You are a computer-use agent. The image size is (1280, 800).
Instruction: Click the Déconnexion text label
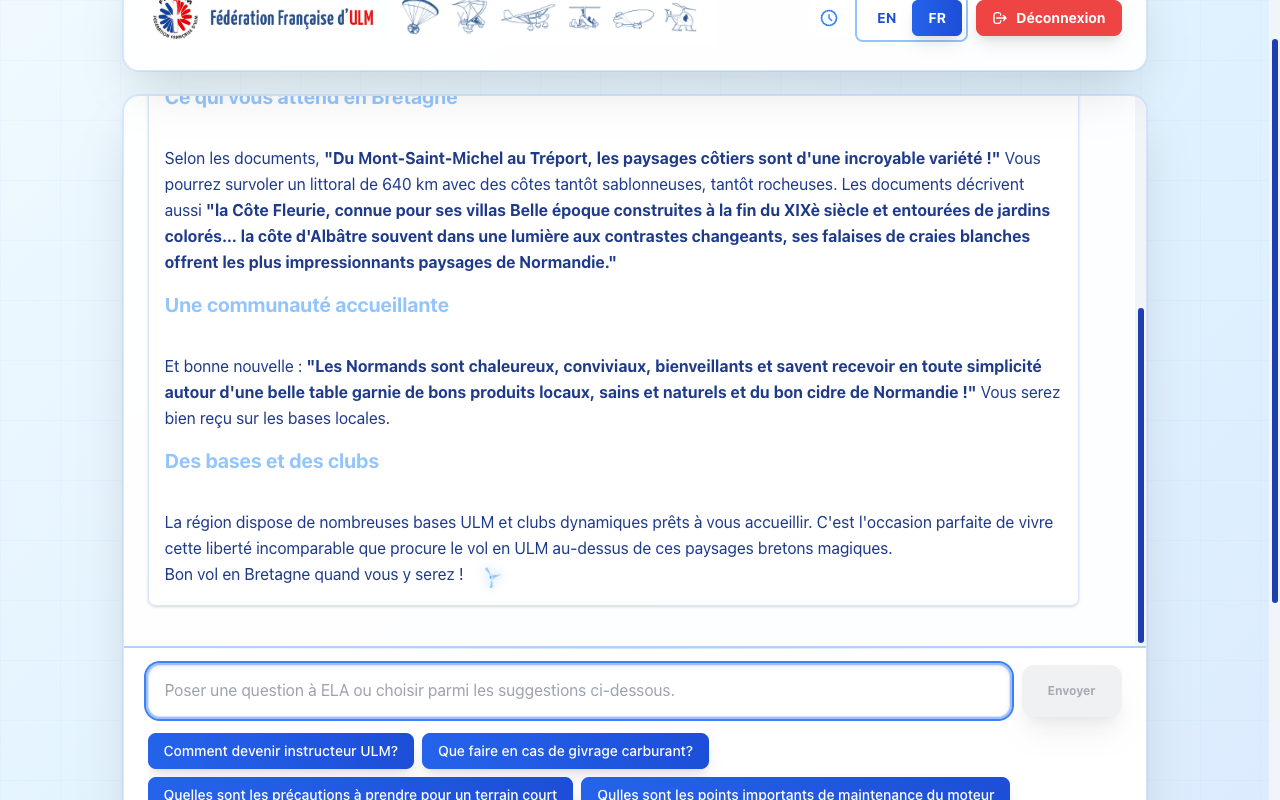coord(1060,18)
